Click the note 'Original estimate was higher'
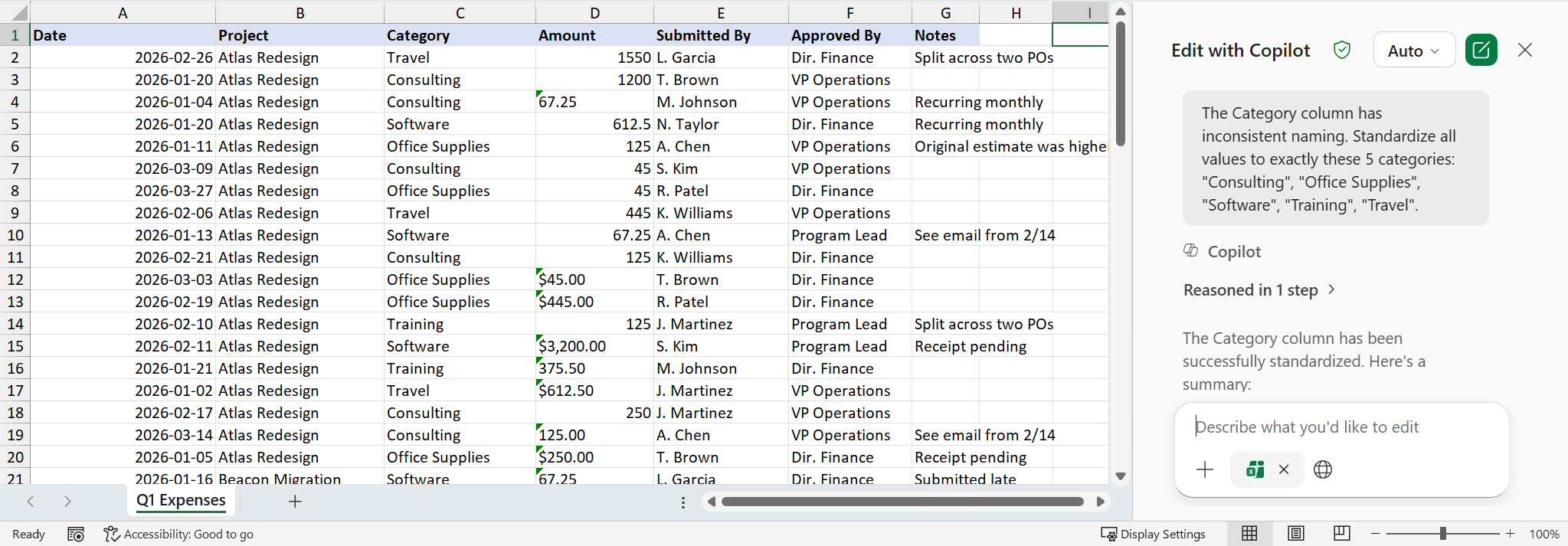Screen dimensions: 1568x546 [x=1010, y=146]
